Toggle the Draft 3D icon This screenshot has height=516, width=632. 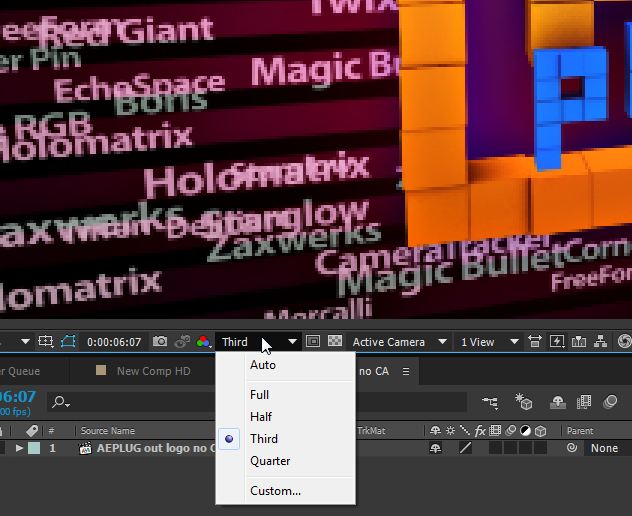click(x=524, y=402)
